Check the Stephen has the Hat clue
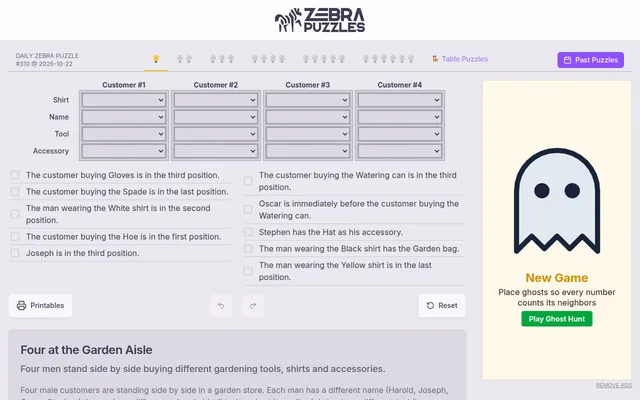 click(248, 232)
